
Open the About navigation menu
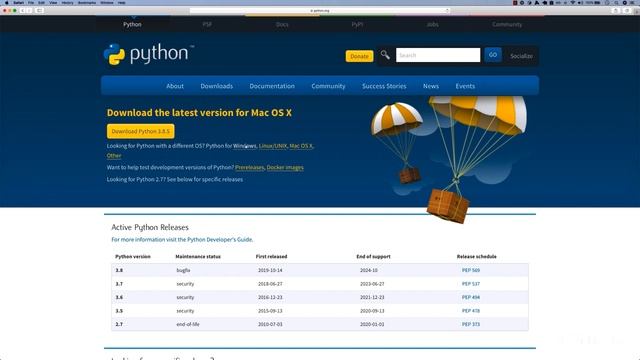pyautogui.click(x=175, y=86)
